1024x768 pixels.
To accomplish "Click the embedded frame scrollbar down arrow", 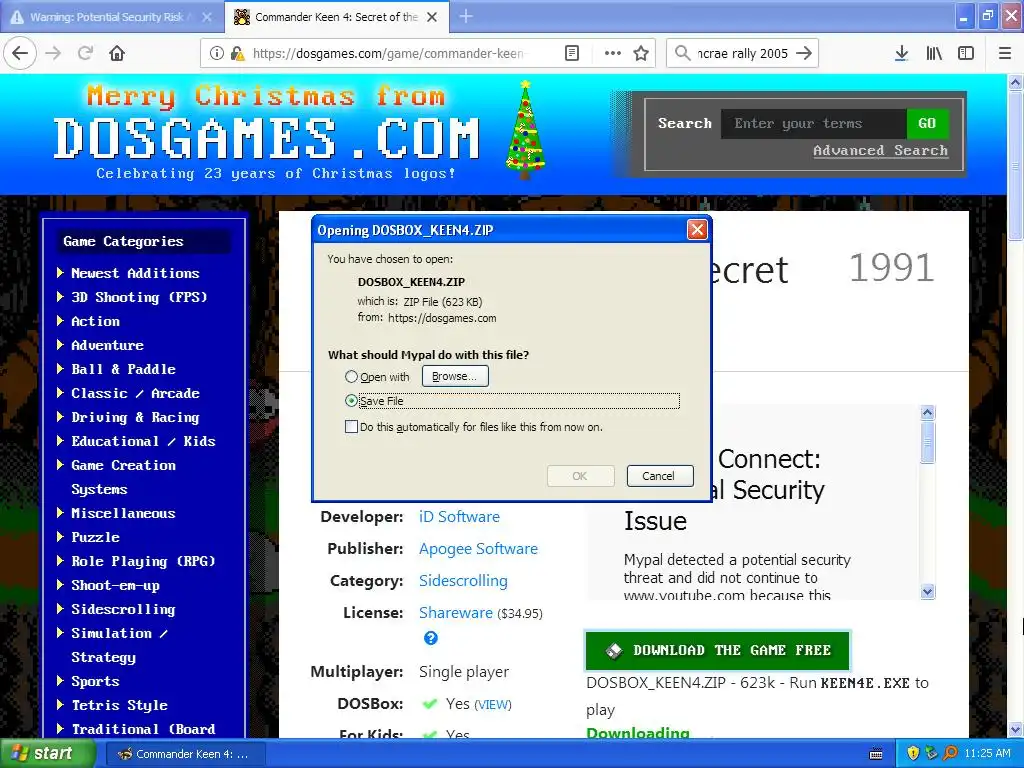I will click(927, 592).
